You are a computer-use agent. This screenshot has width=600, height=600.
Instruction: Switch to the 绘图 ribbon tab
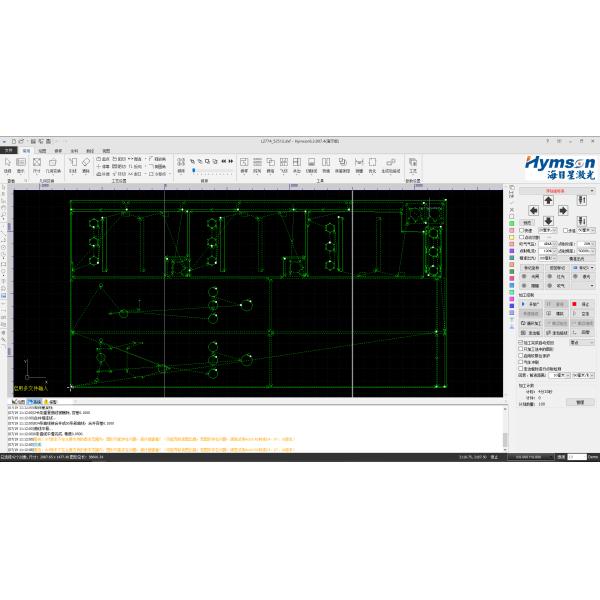[42, 150]
